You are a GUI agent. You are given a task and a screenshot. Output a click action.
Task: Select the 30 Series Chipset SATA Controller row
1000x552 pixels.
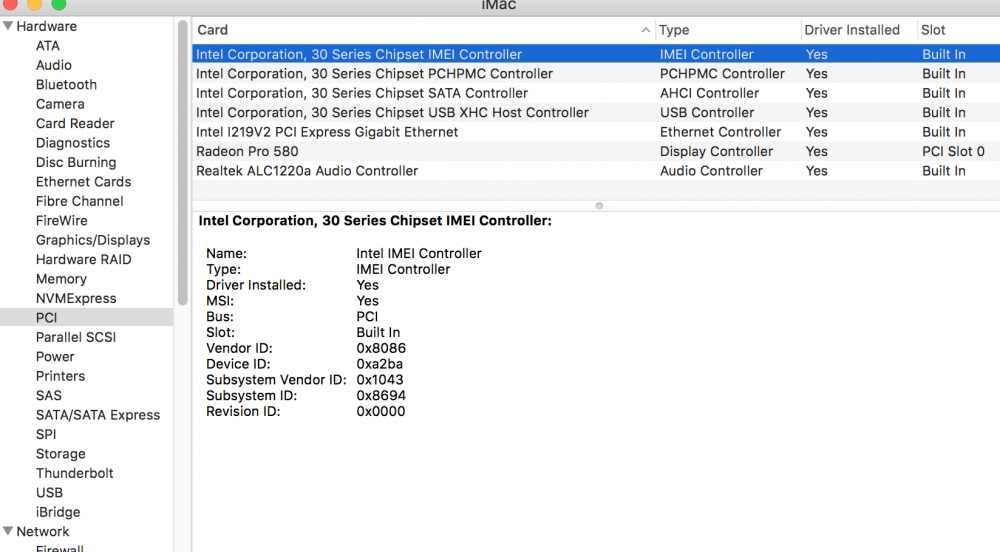coord(596,93)
